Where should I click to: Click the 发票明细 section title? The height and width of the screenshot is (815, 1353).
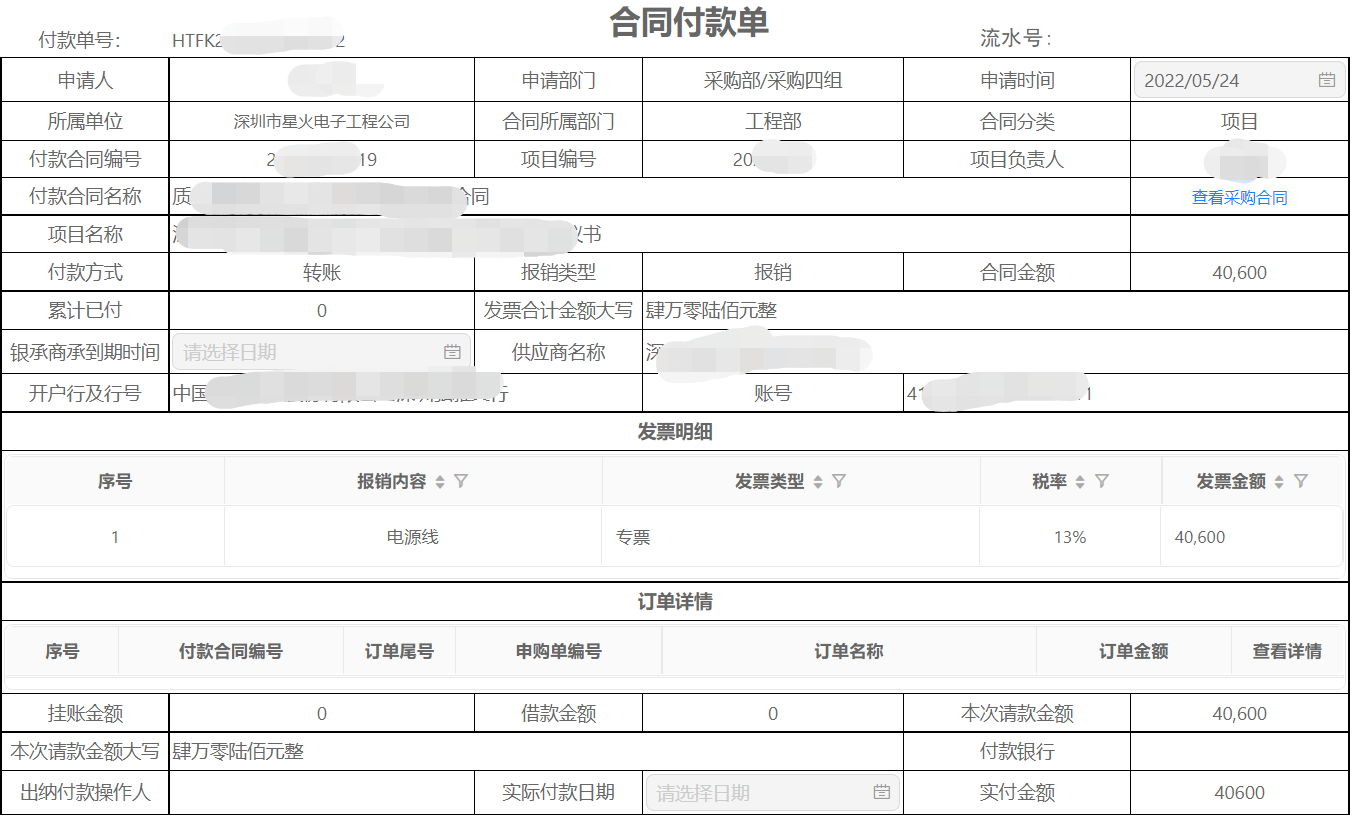coord(675,432)
